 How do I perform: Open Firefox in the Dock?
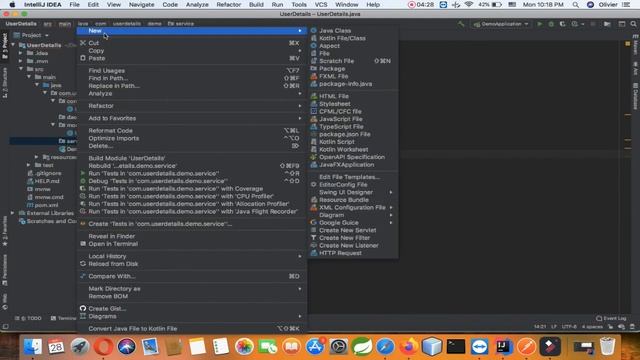point(408,347)
